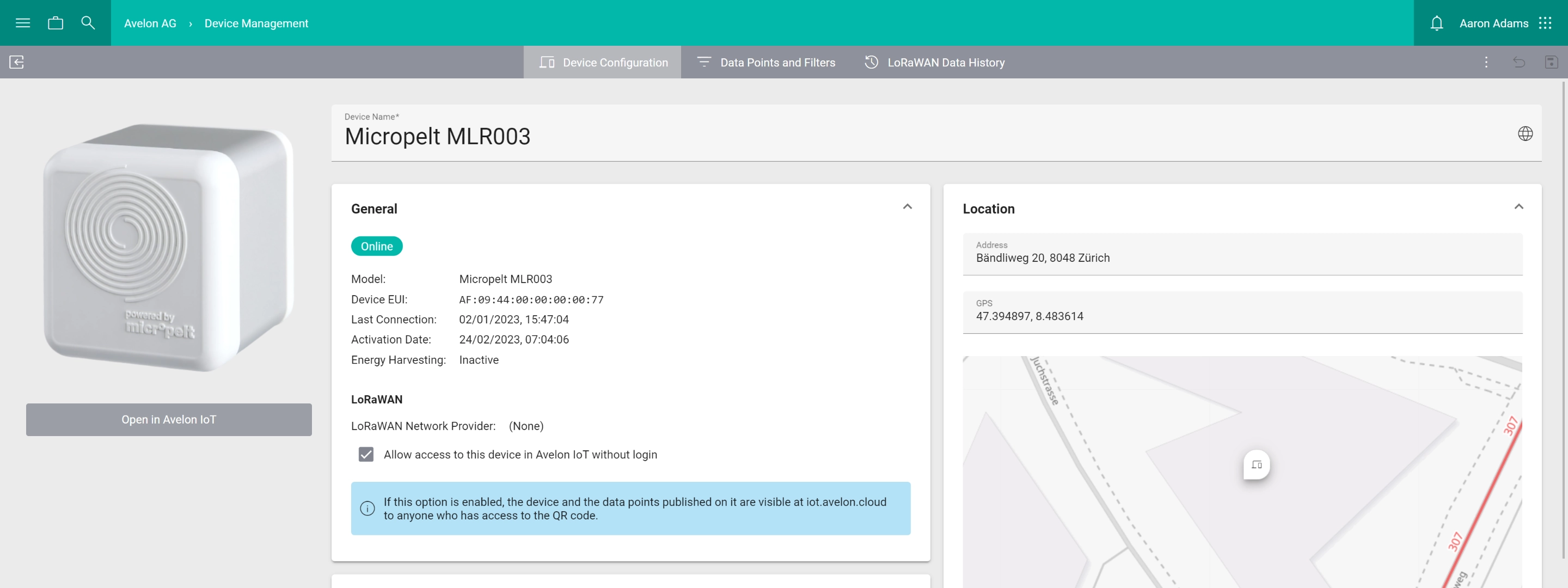
Task: Switch to Data Points and Filters tab
Action: (x=765, y=62)
